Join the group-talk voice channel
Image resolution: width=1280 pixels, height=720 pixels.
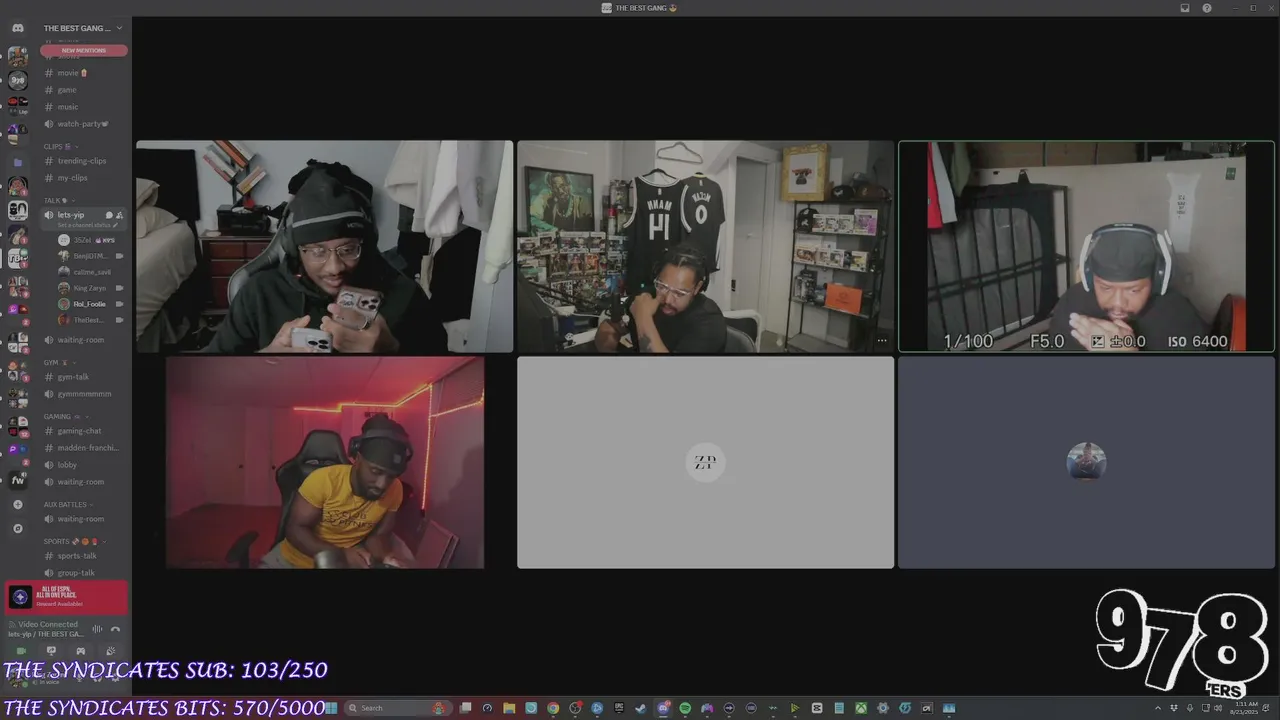click(84, 573)
